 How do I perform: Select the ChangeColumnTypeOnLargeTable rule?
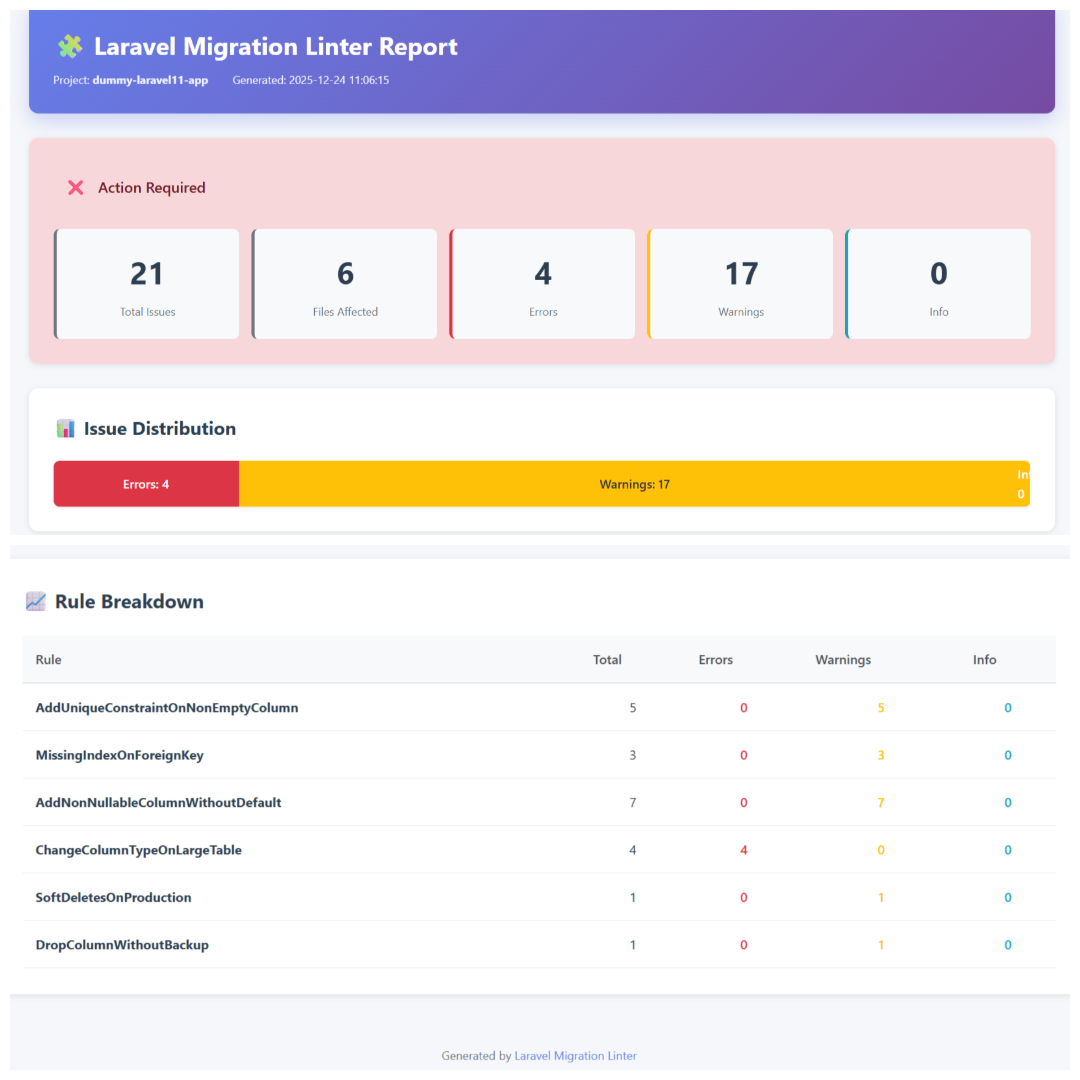(139, 850)
